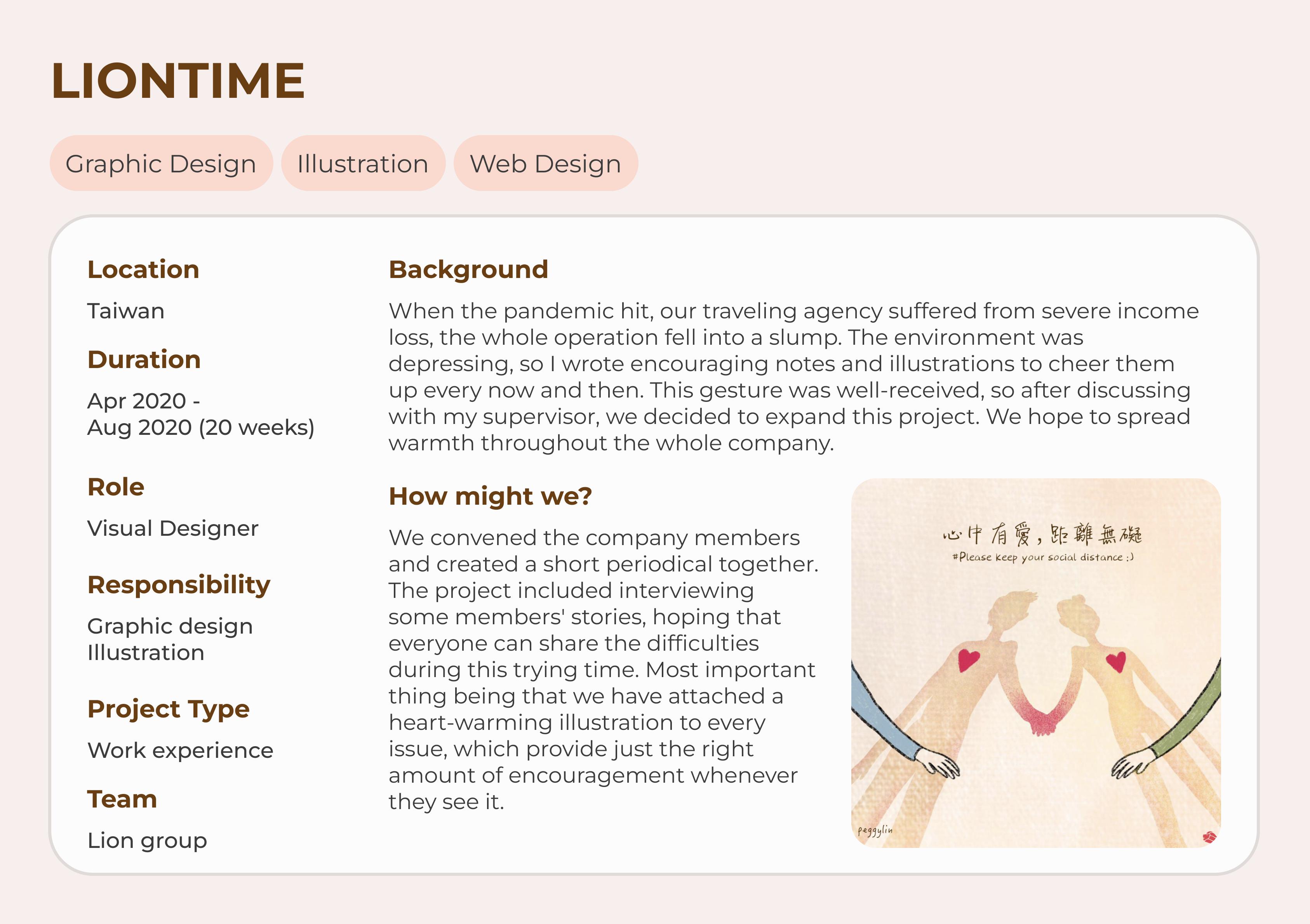This screenshot has width=1310, height=924.
Task: Click the Project Type heading
Action: pos(168,710)
